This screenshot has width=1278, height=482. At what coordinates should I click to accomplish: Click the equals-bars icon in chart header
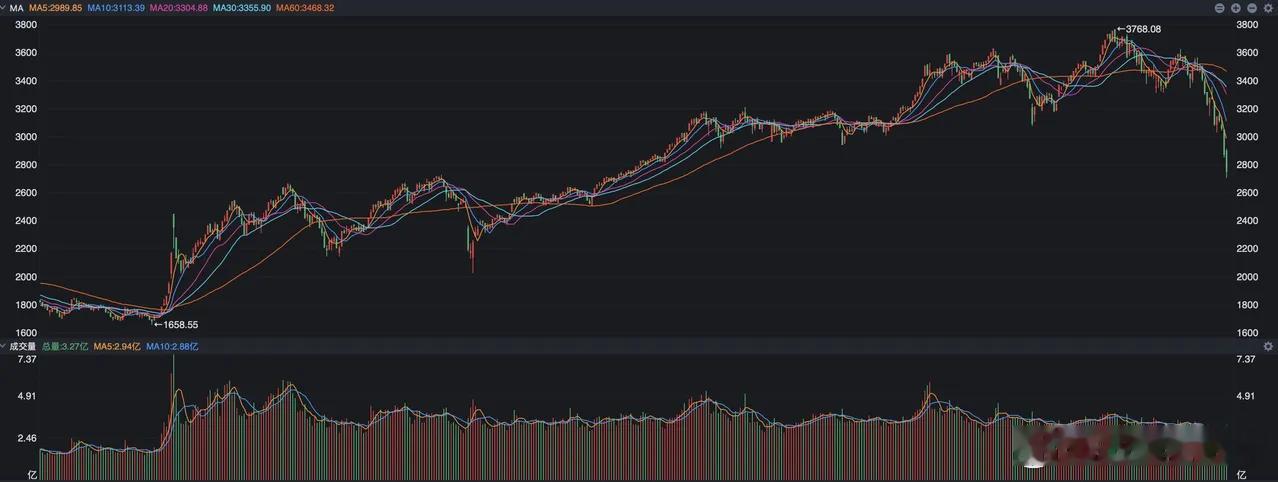point(1220,8)
